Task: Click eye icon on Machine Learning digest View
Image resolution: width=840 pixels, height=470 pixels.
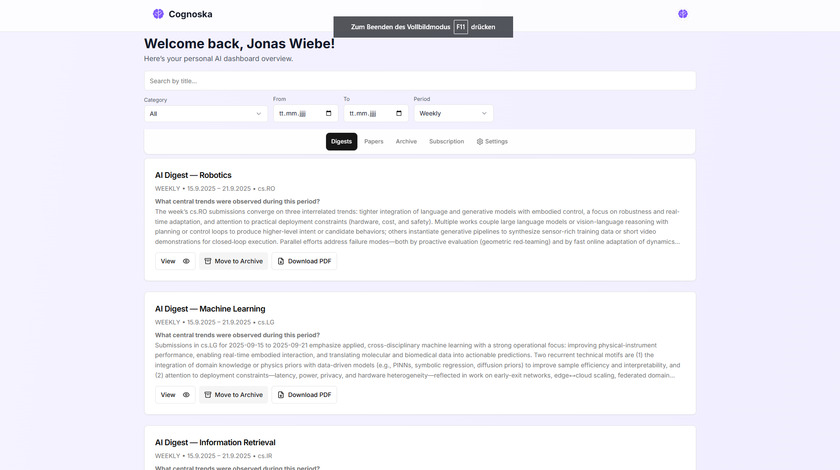Action: [186, 395]
